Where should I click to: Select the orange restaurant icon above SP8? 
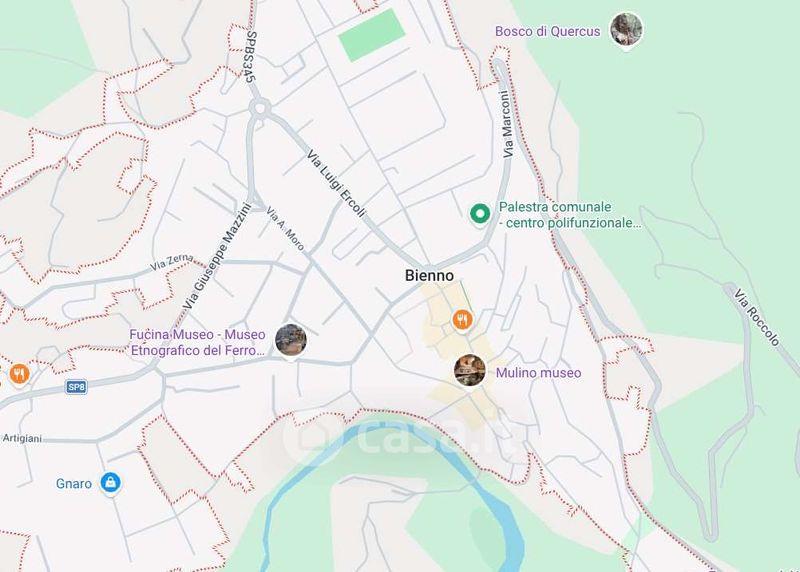[19, 375]
